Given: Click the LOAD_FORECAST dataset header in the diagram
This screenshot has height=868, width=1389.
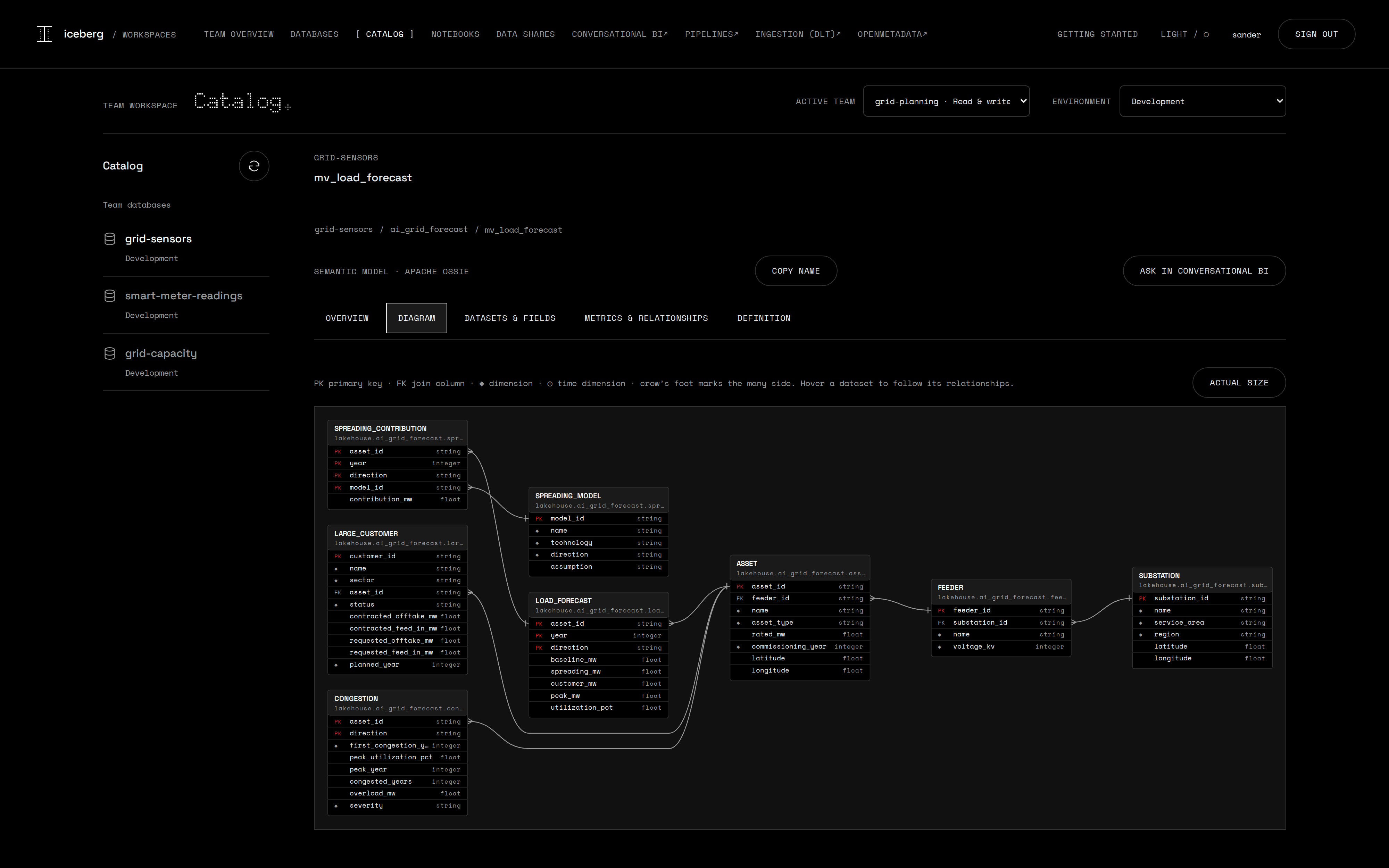Looking at the screenshot, I should coord(598,605).
